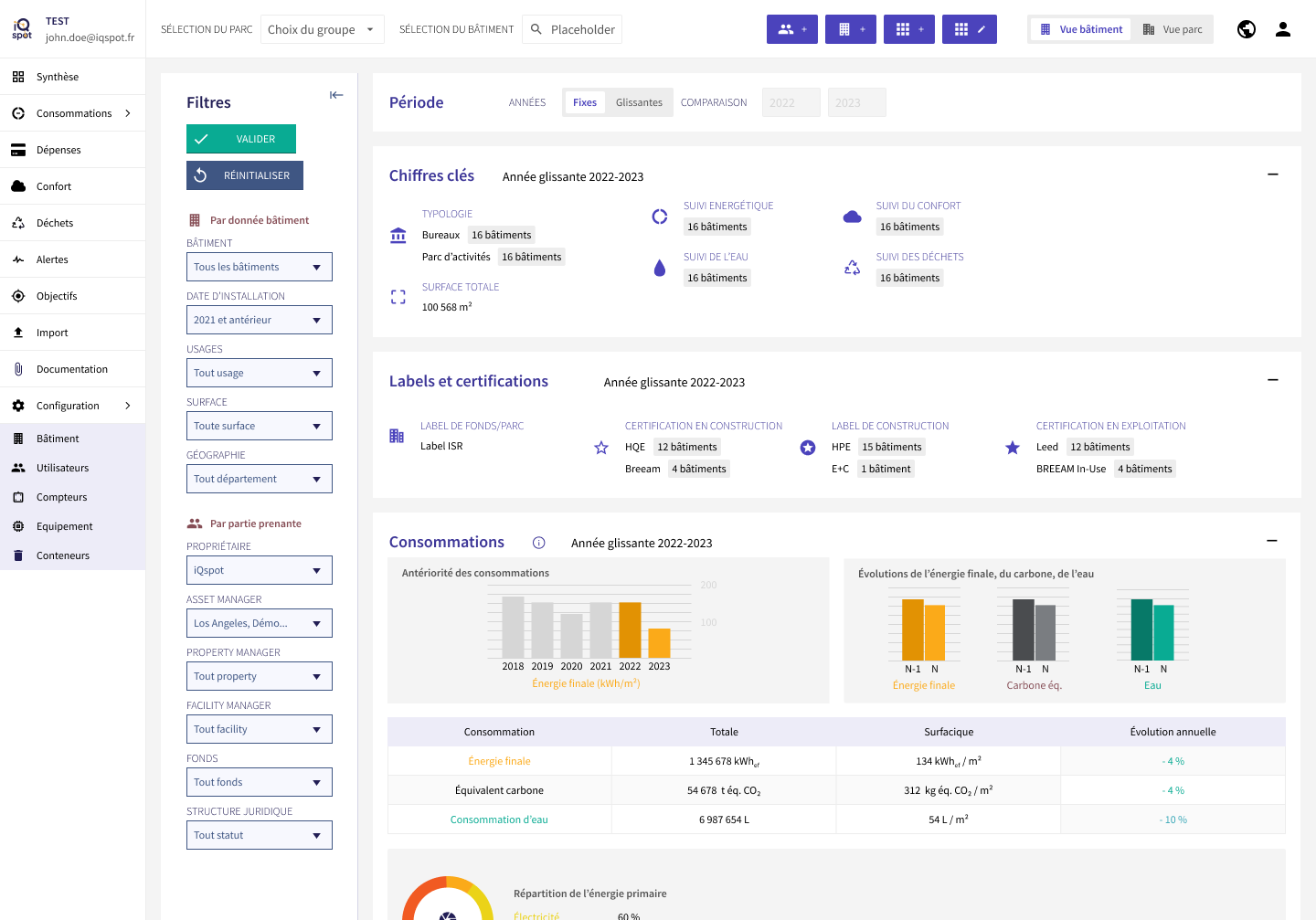Click the add building park grid button
The width and height of the screenshot is (1316, 920).
pyautogui.click(x=909, y=29)
